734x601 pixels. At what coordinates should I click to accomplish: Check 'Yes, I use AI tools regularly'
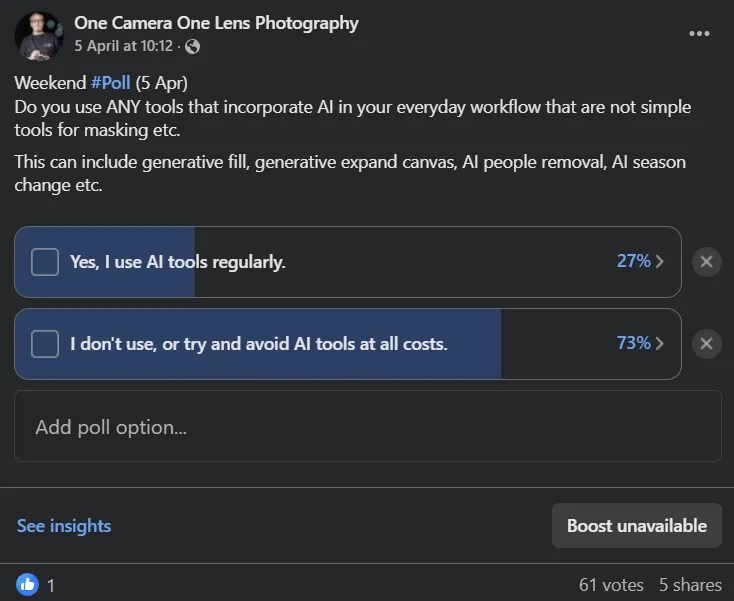(45, 262)
